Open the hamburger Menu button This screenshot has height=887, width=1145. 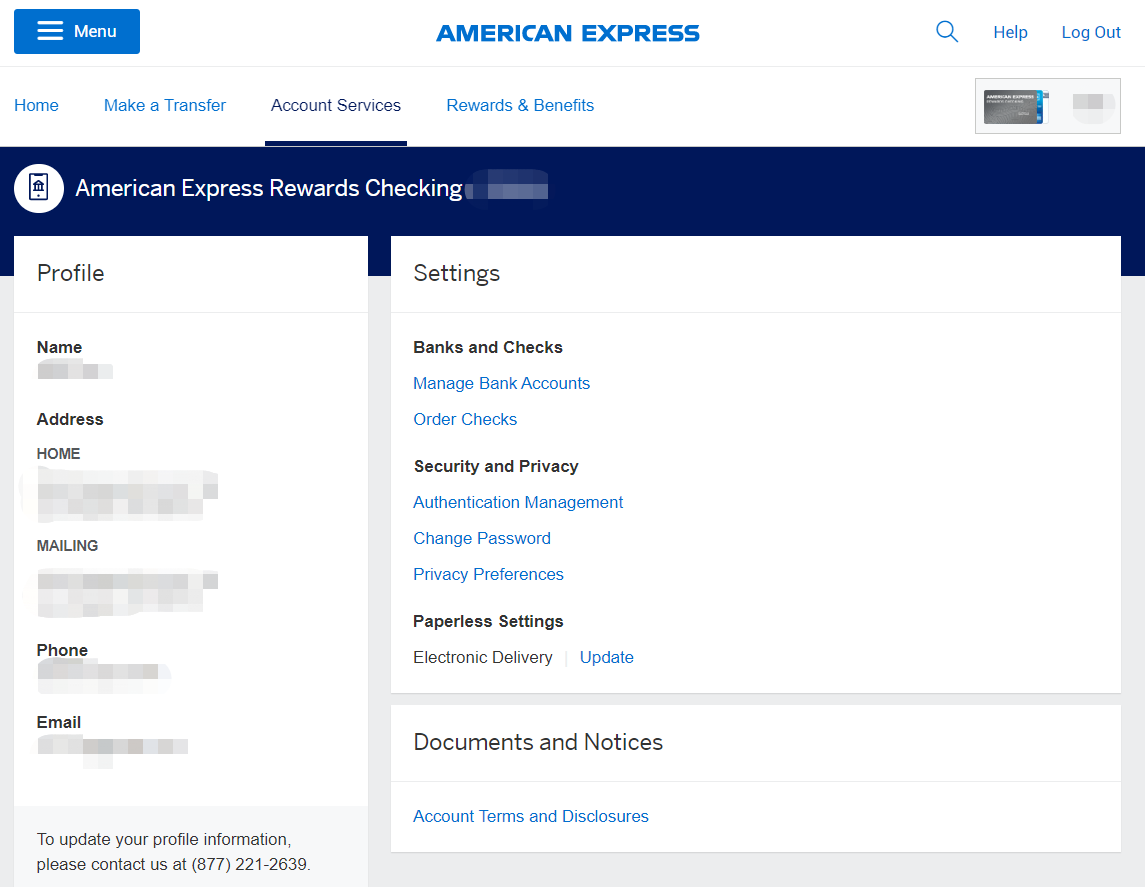[77, 31]
